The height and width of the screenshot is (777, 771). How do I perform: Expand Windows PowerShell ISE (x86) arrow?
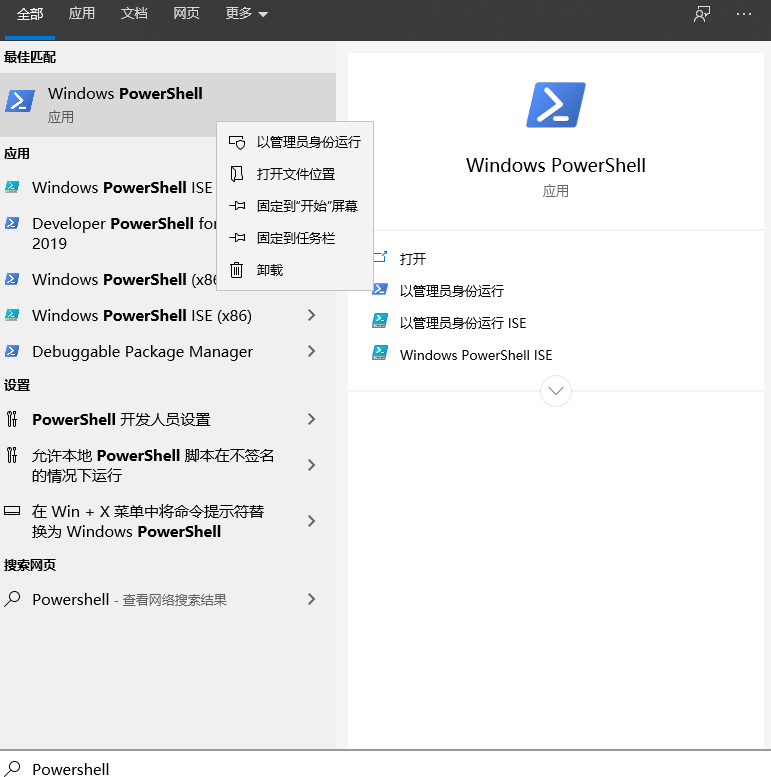[x=311, y=315]
